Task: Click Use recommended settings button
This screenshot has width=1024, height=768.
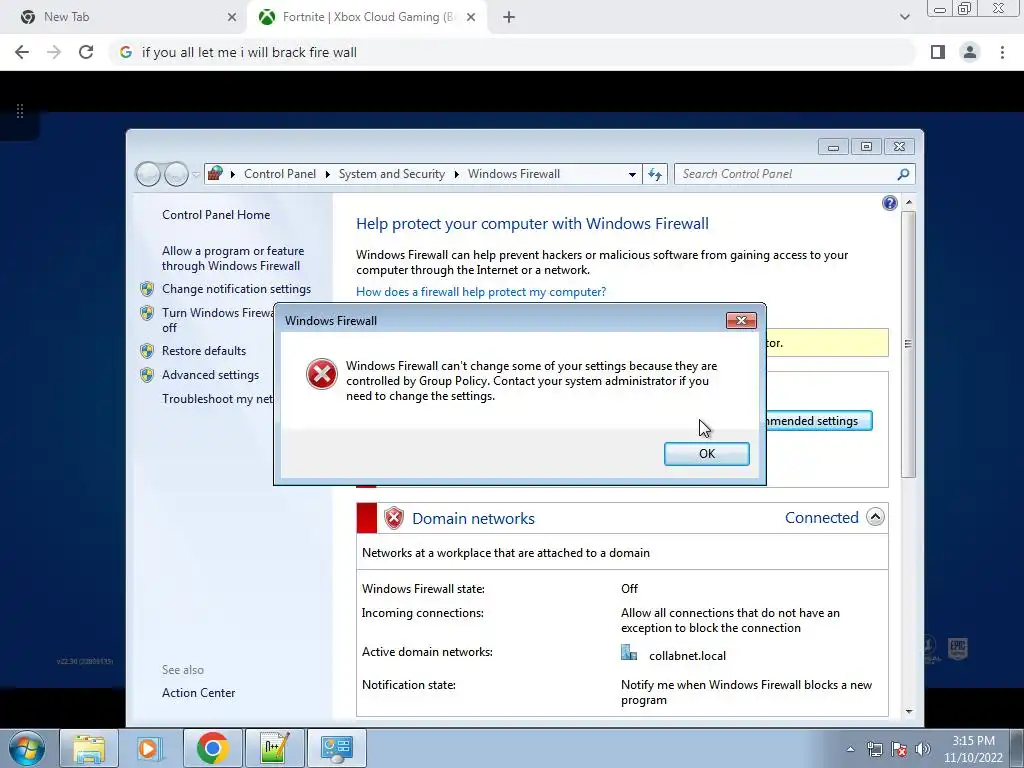Action: [x=818, y=421]
